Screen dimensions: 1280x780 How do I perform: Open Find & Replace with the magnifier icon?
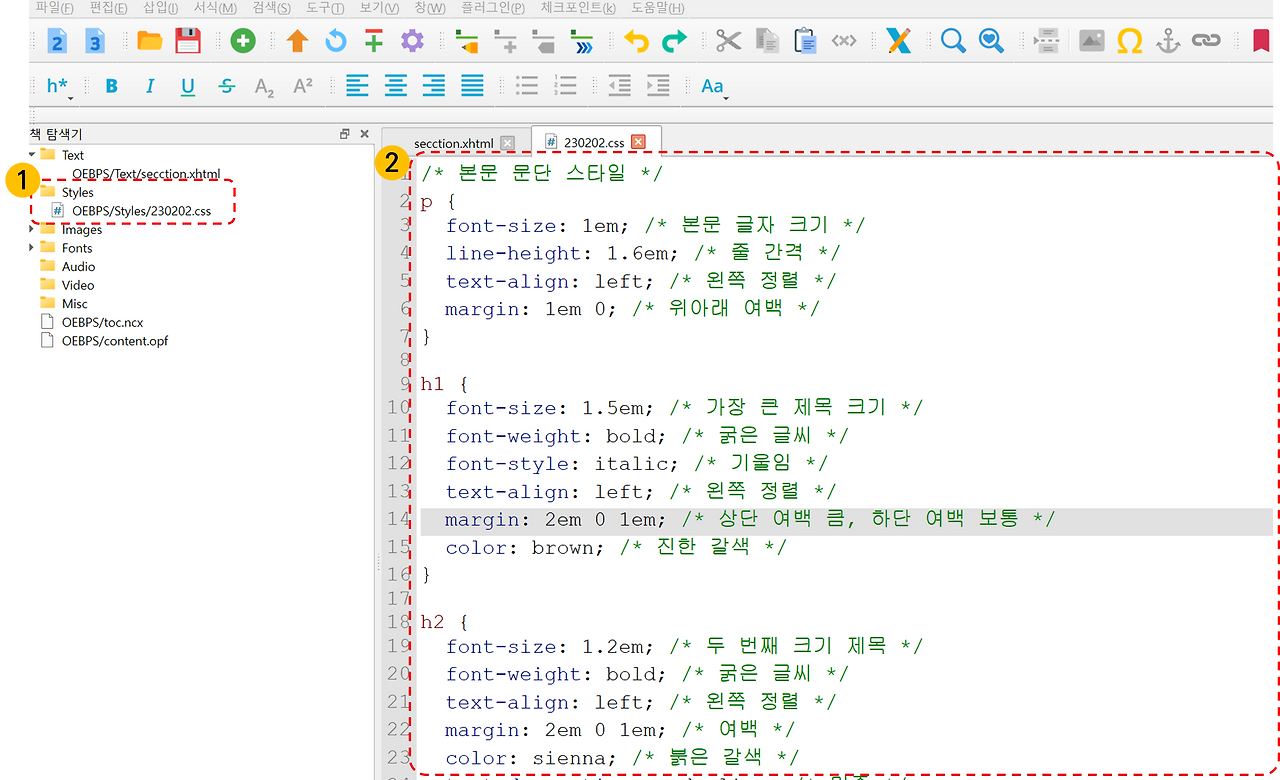click(952, 42)
